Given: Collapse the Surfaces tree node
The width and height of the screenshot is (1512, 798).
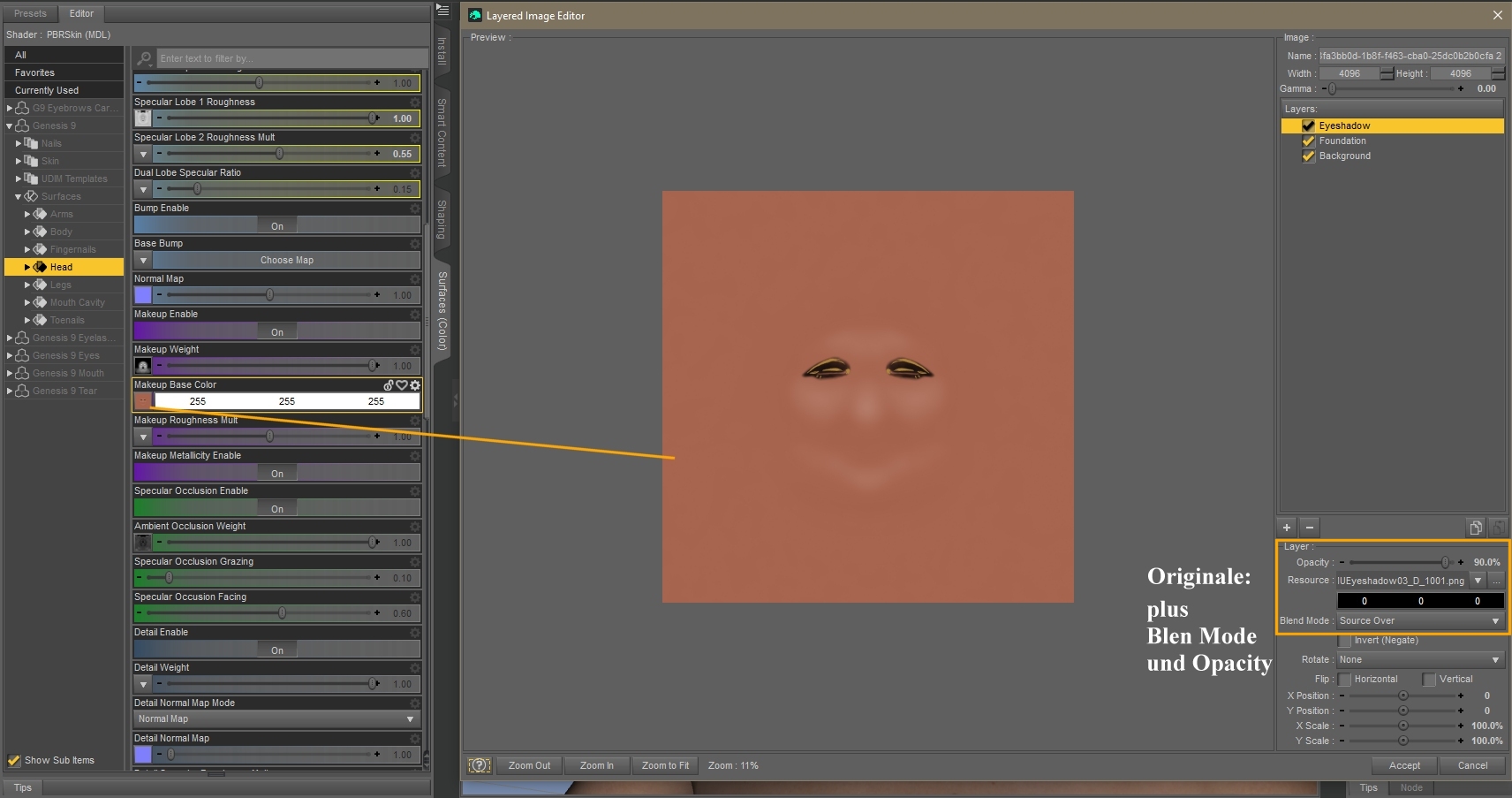Looking at the screenshot, I should point(18,196).
